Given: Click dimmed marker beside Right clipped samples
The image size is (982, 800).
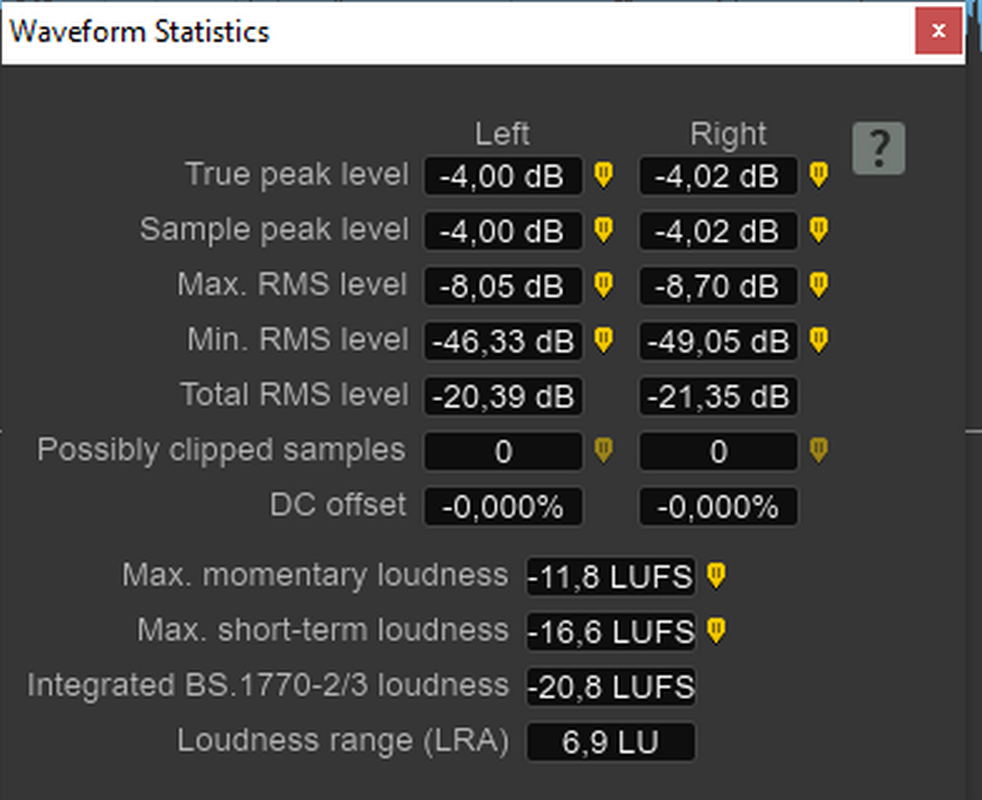Looking at the screenshot, I should coord(819,450).
